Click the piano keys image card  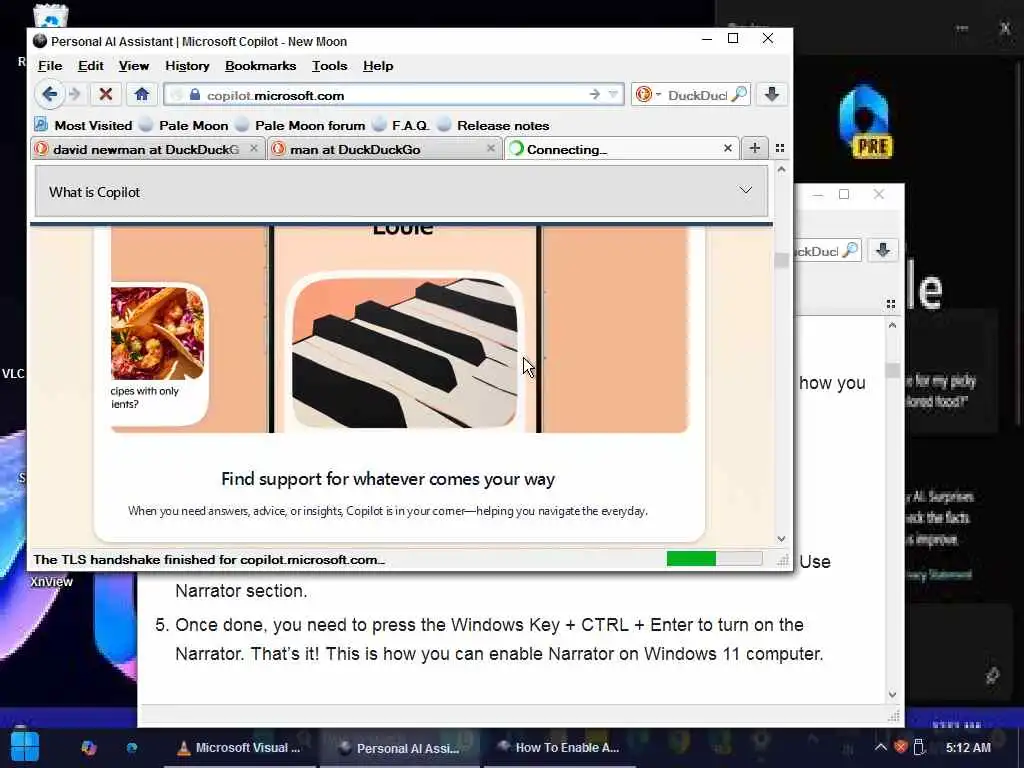point(405,354)
